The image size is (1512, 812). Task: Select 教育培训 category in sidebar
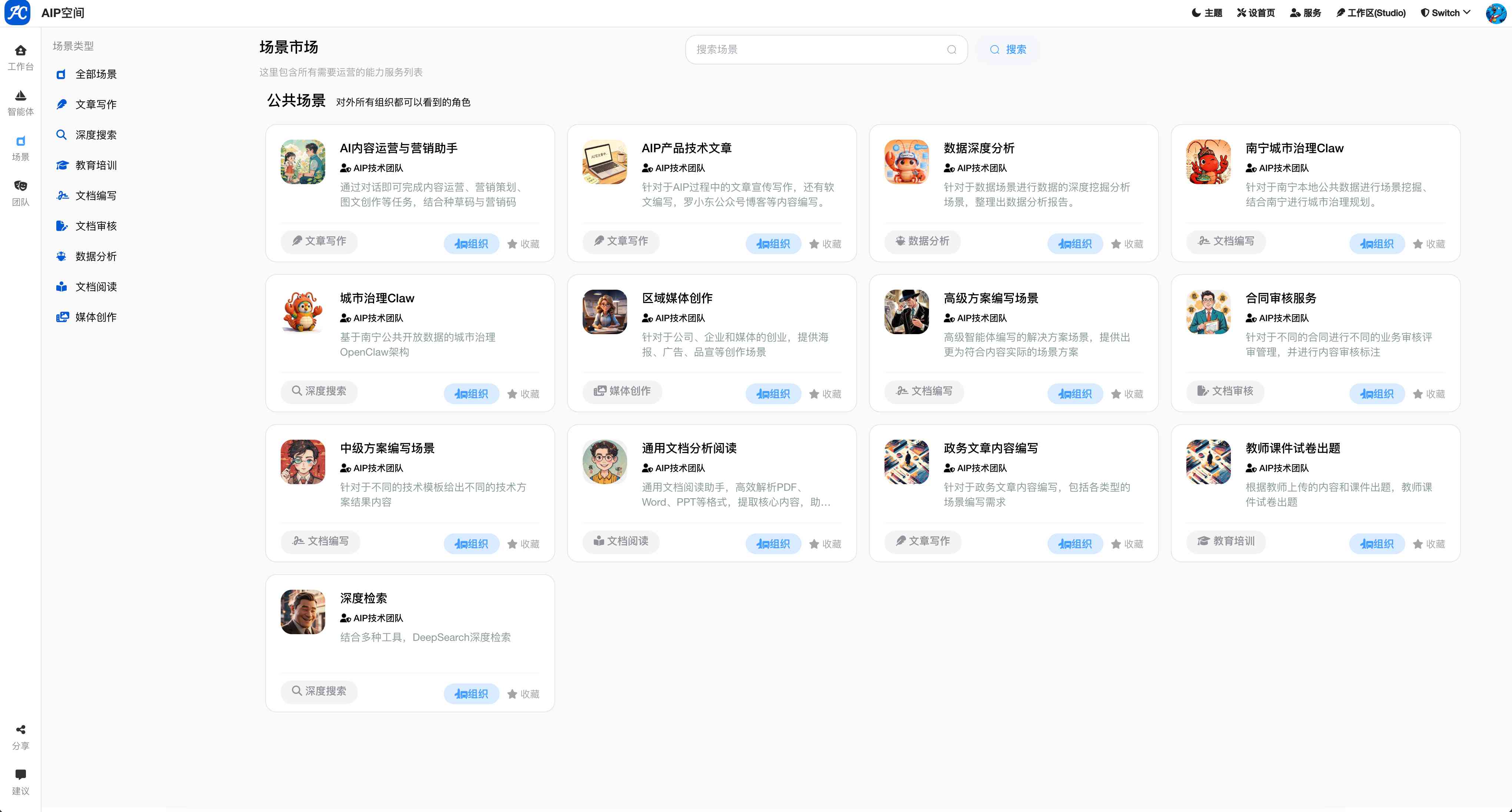click(x=86, y=166)
